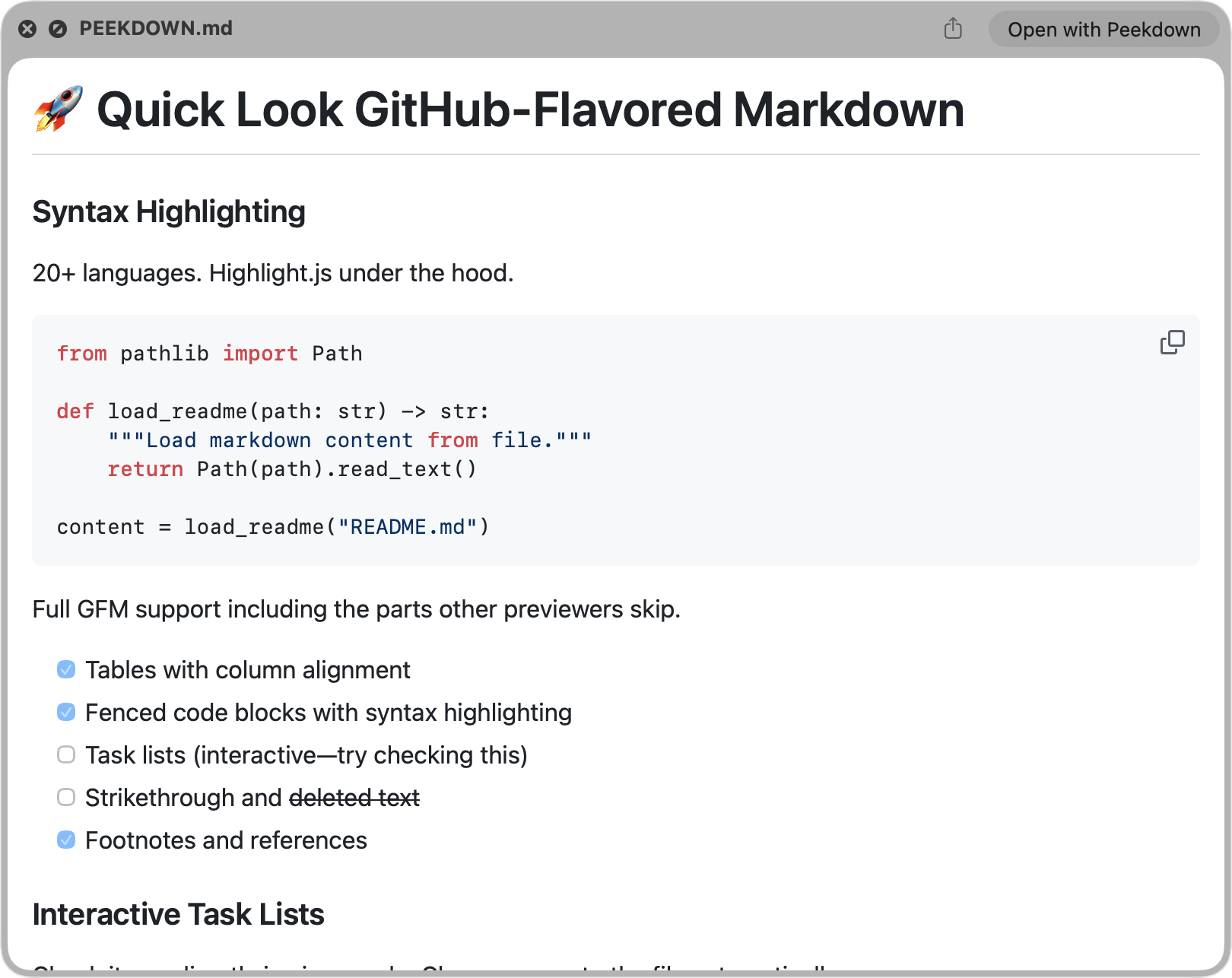Screen dimensions: 1232x978
Task: Copy the code snippet using the copy icon
Action: tap(1172, 343)
